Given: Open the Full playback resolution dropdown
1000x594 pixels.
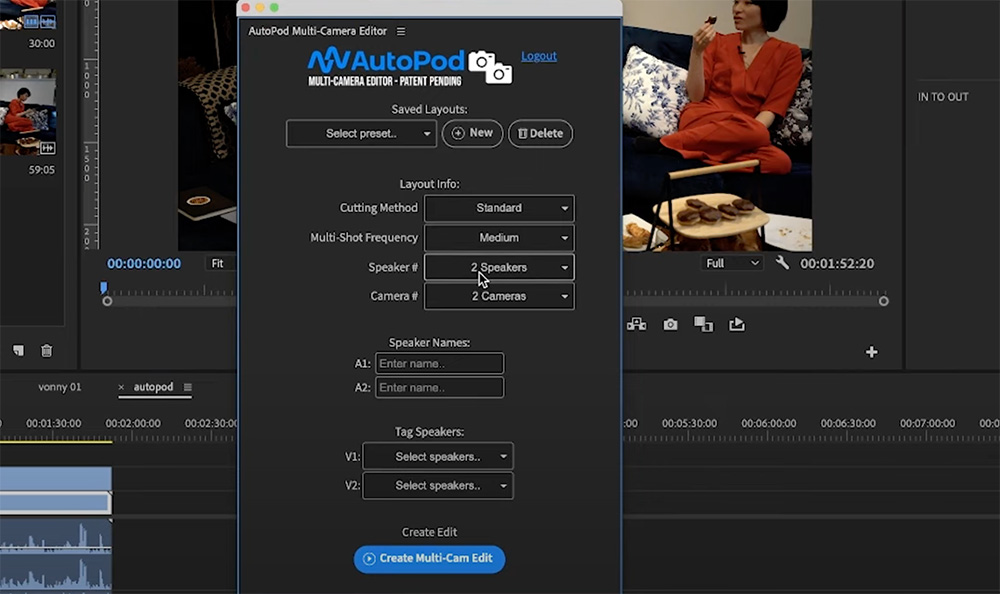Looking at the screenshot, I should [x=732, y=264].
